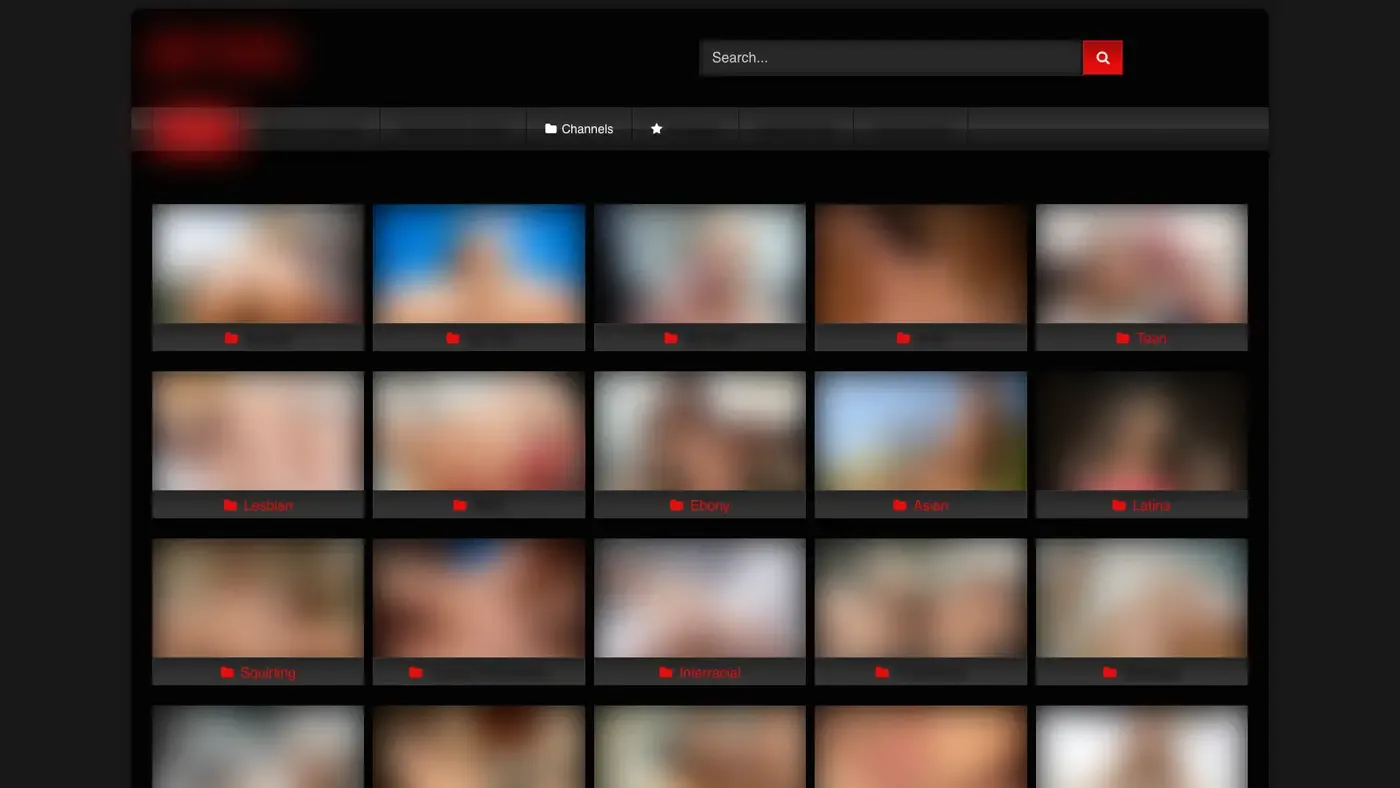Open the Asian category label link

(931, 506)
